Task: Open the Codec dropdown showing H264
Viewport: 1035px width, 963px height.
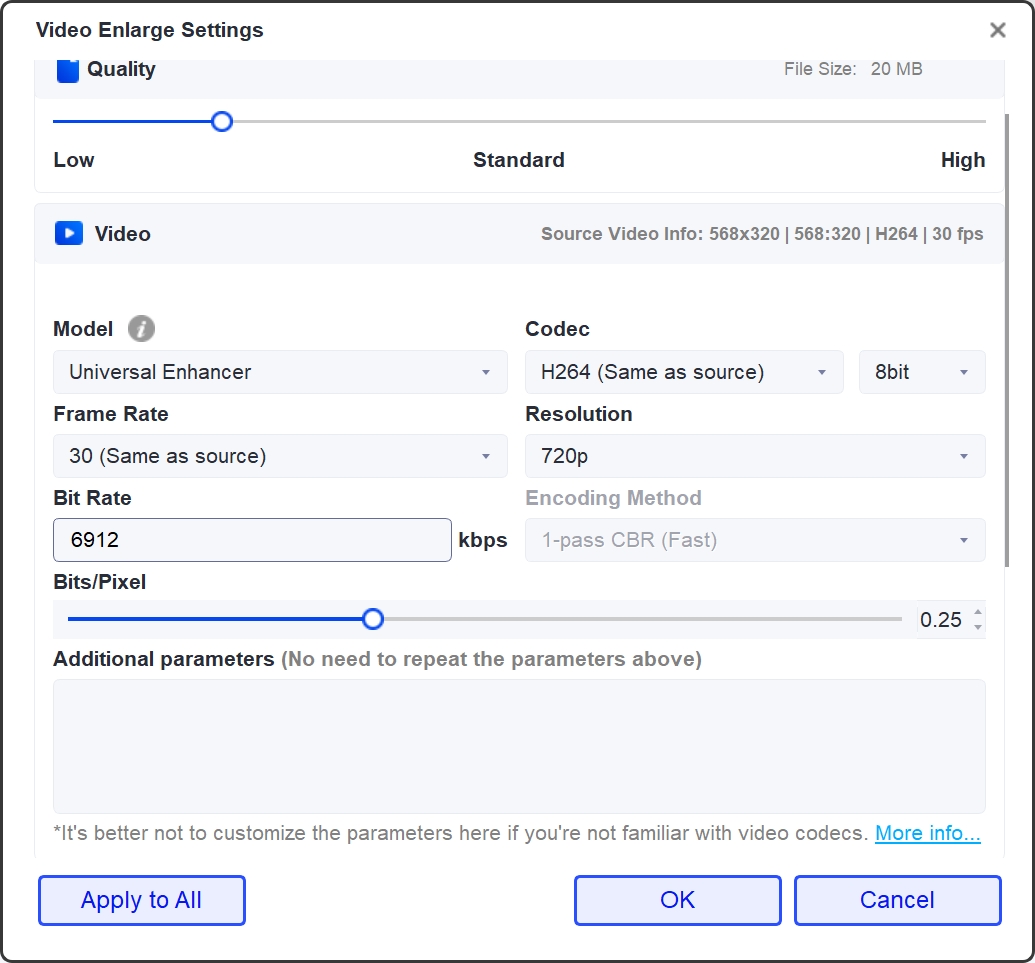Action: 684,371
